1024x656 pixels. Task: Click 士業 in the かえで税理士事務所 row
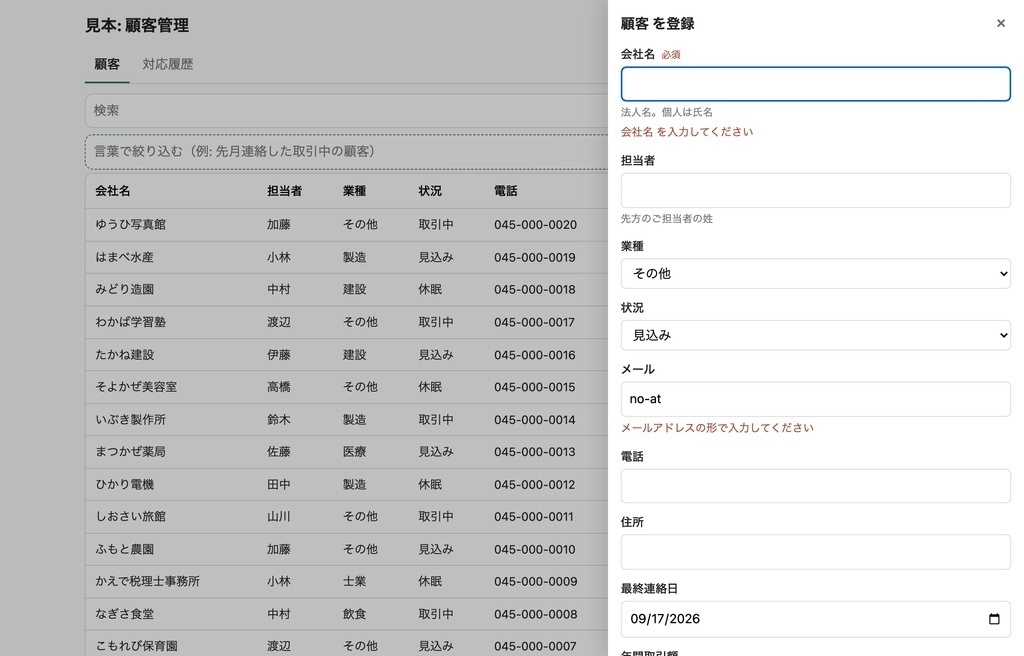354,582
